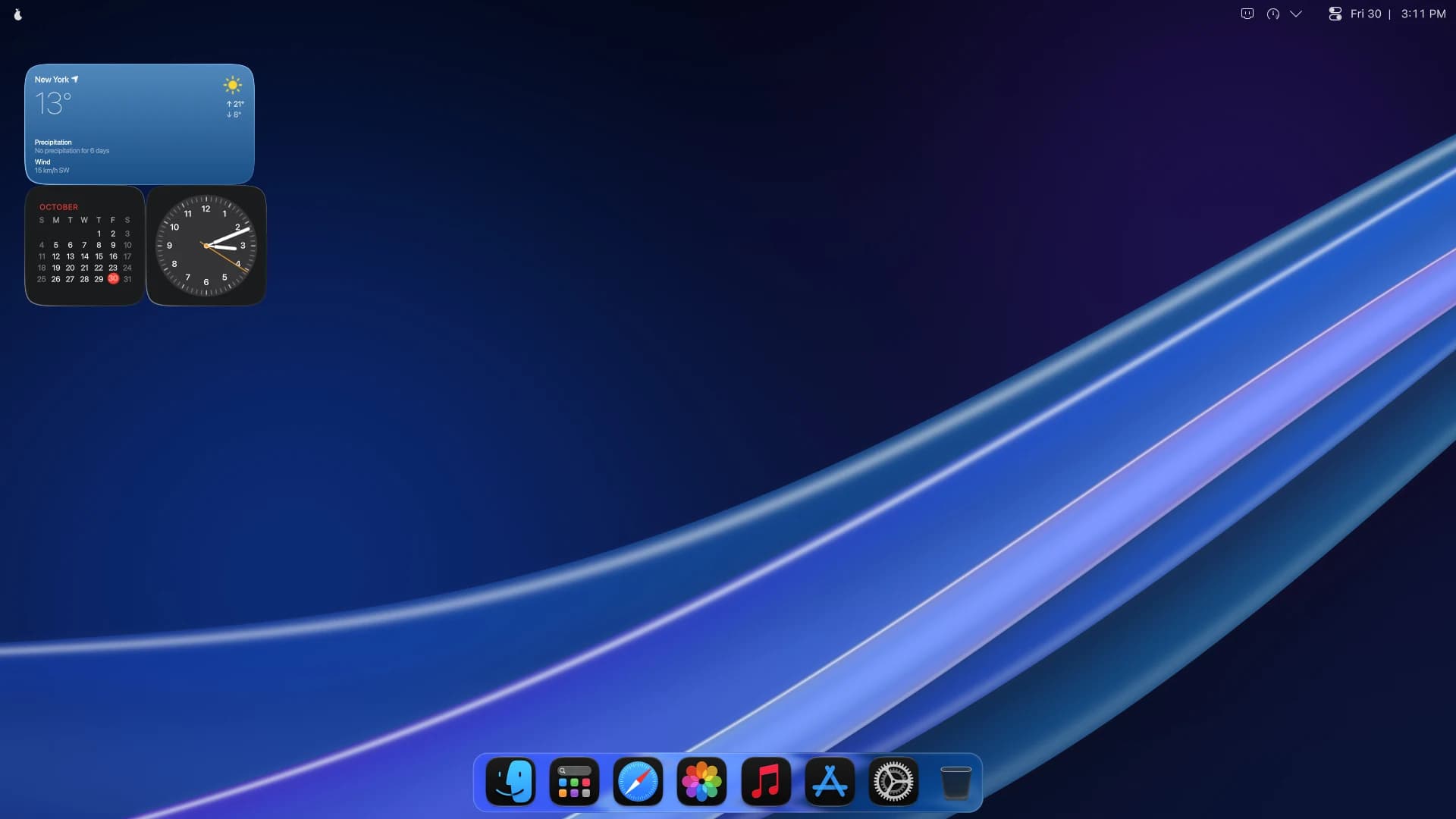1456x819 pixels.
Task: Select day 12 in calendar widget
Action: point(55,256)
